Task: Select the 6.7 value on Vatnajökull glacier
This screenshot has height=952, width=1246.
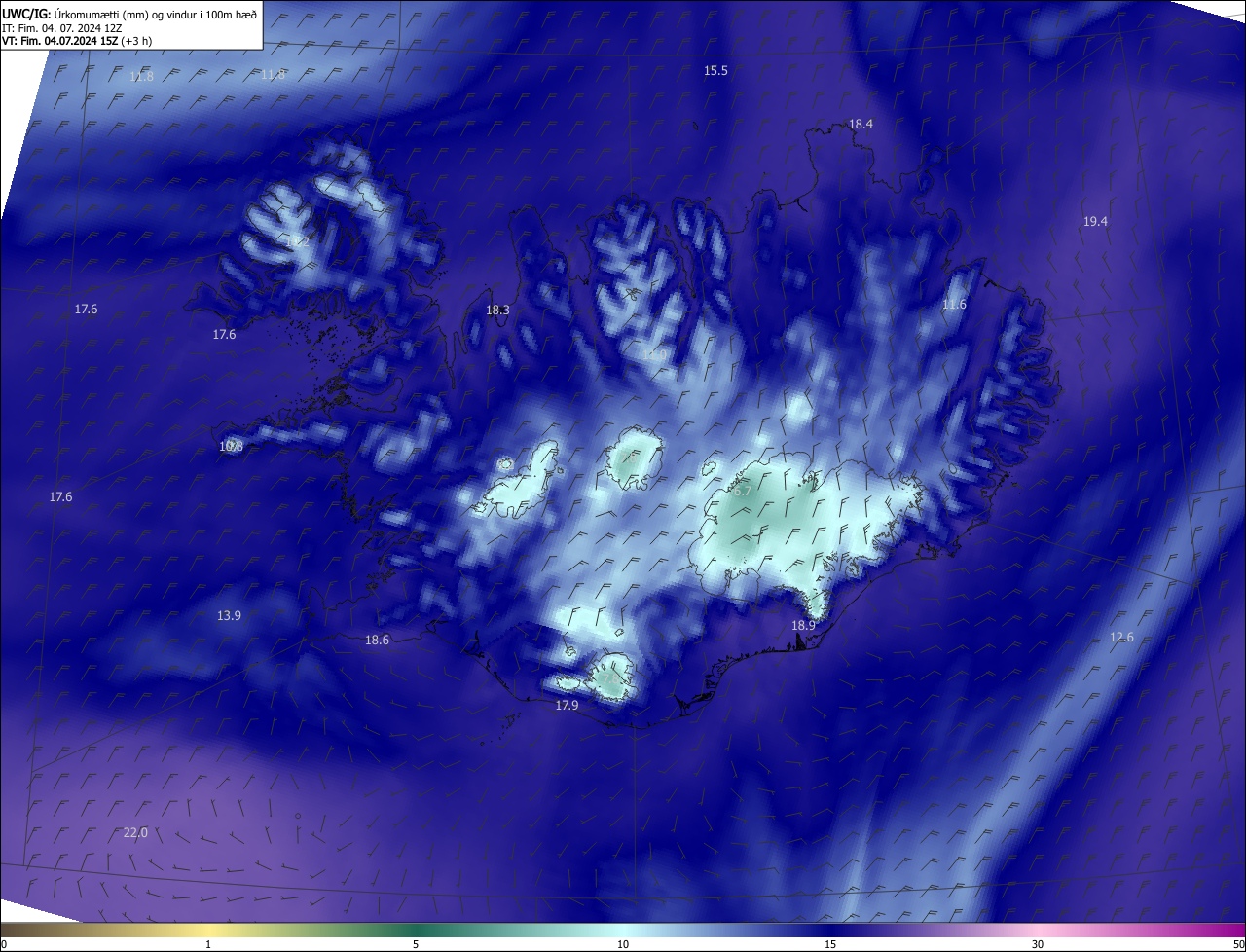Action: [x=742, y=492]
